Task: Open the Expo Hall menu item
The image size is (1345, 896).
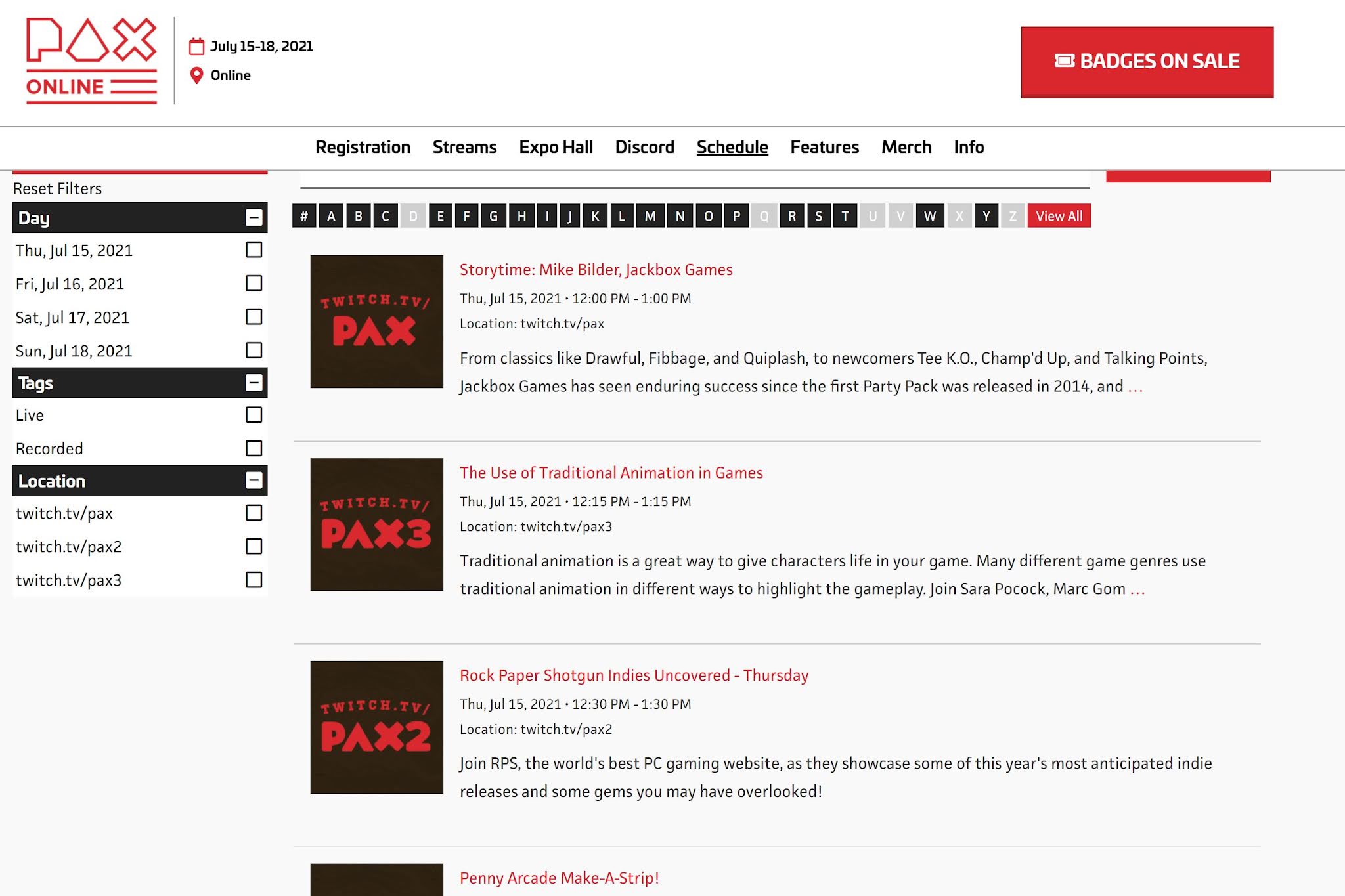Action: pyautogui.click(x=556, y=147)
